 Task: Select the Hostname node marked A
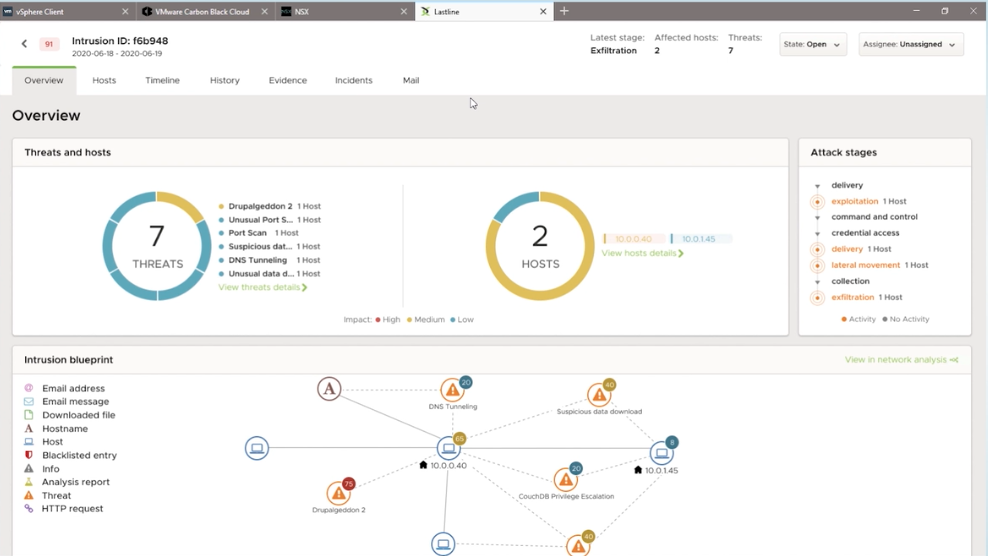[x=329, y=388]
